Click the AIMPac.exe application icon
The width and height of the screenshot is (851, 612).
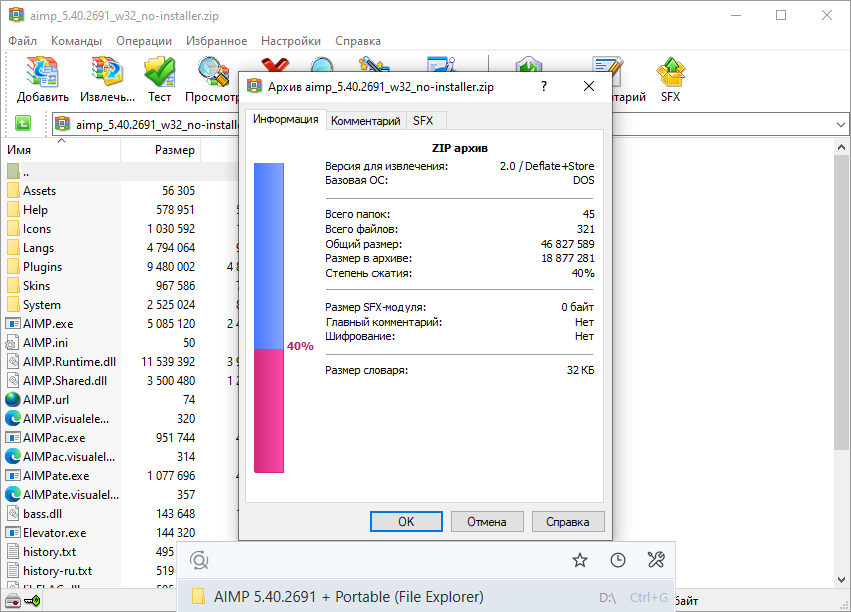(13, 437)
